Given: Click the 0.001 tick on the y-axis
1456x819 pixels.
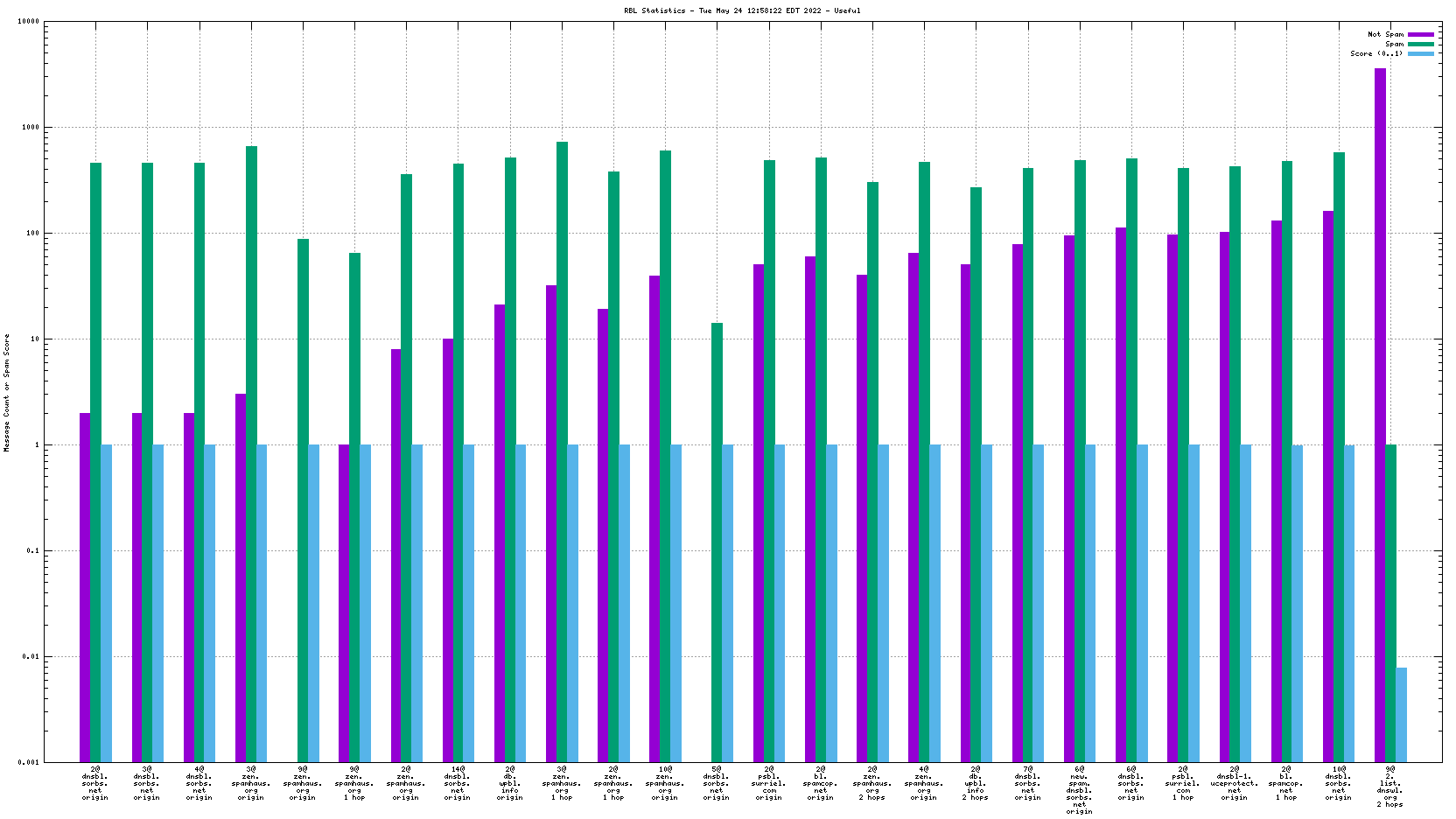Looking at the screenshot, I should coord(29,762).
